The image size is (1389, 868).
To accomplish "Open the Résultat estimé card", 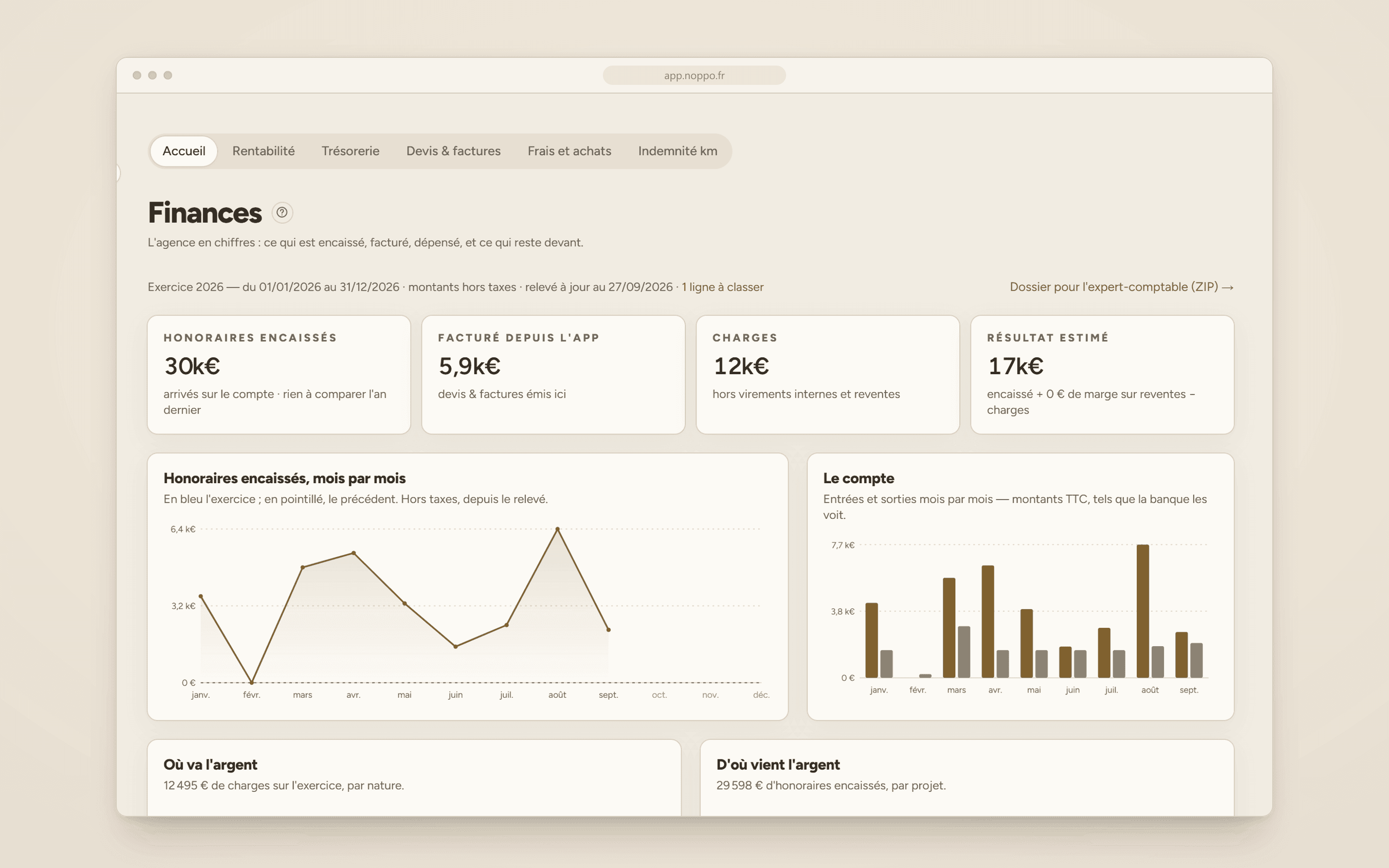I will coord(1102,374).
